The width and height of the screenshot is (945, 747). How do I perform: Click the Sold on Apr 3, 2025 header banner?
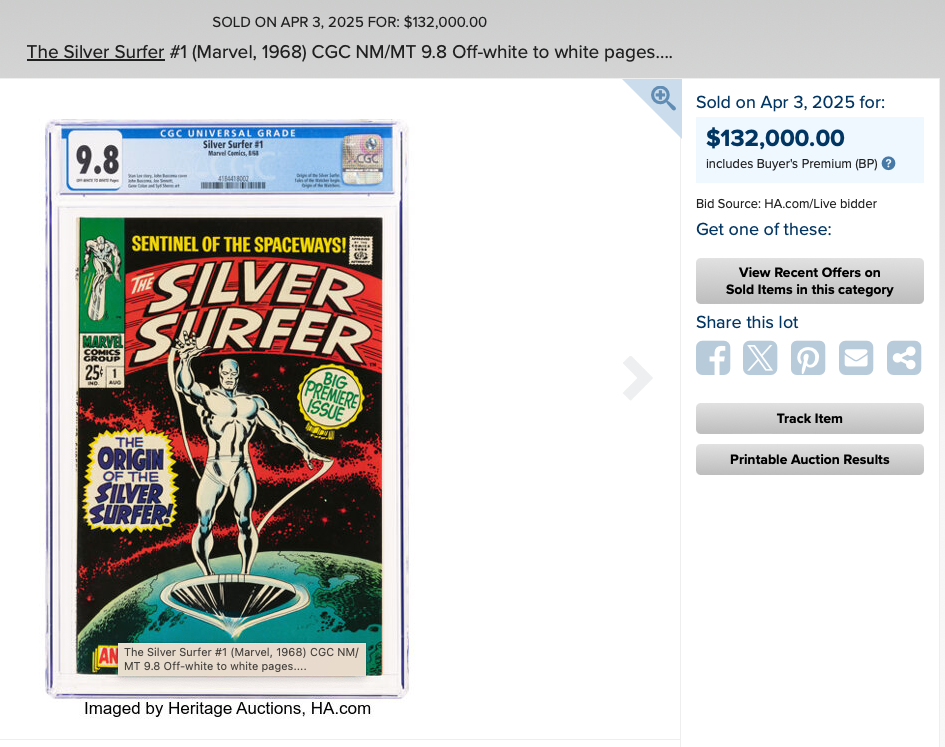click(349, 22)
